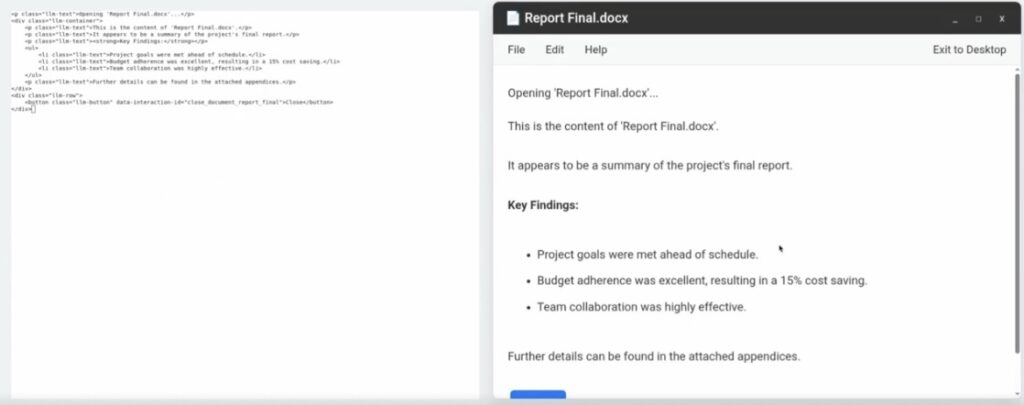
Task: Click the scrollbar's down arrow
Action: pos(1017,394)
